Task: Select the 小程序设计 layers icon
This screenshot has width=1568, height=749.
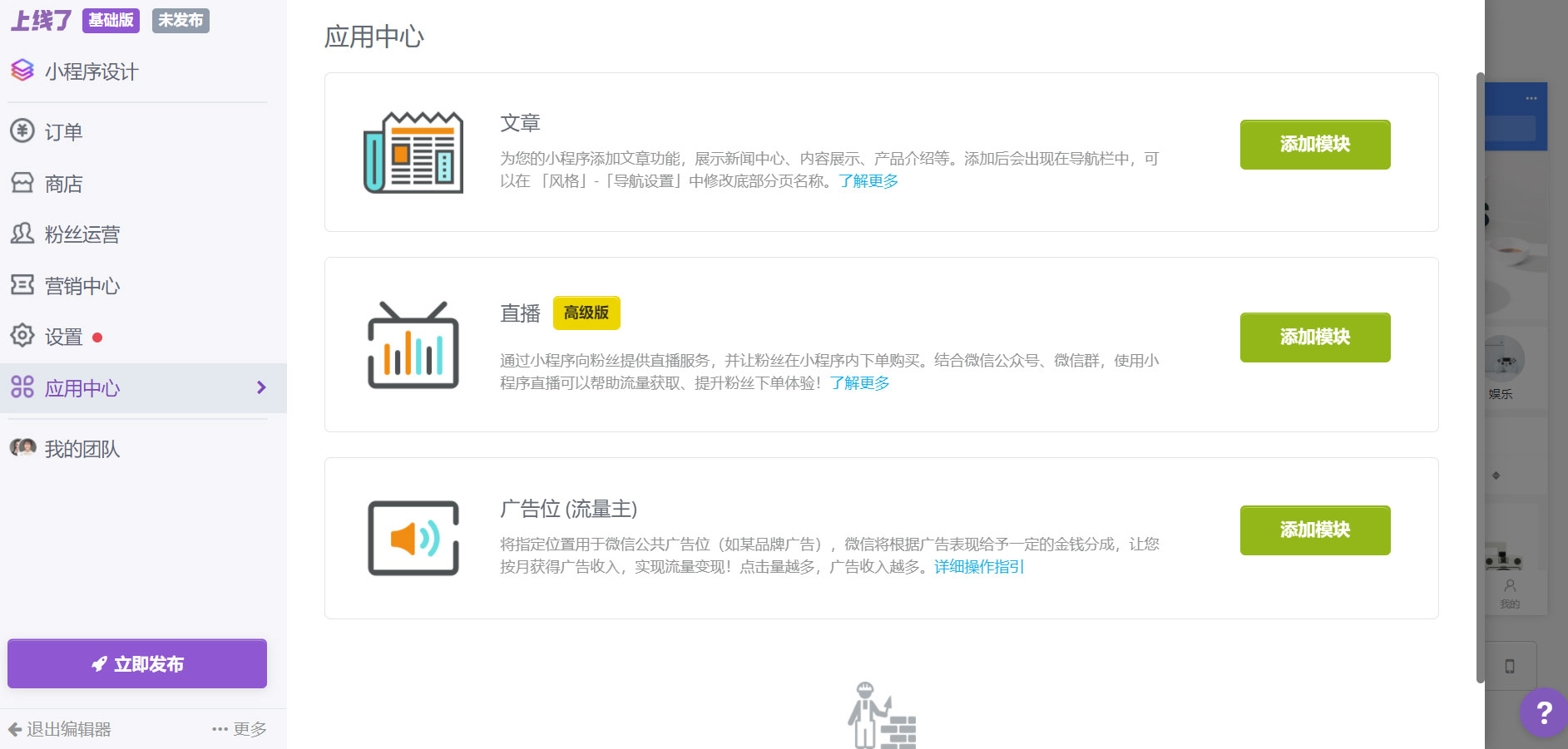Action: point(22,71)
